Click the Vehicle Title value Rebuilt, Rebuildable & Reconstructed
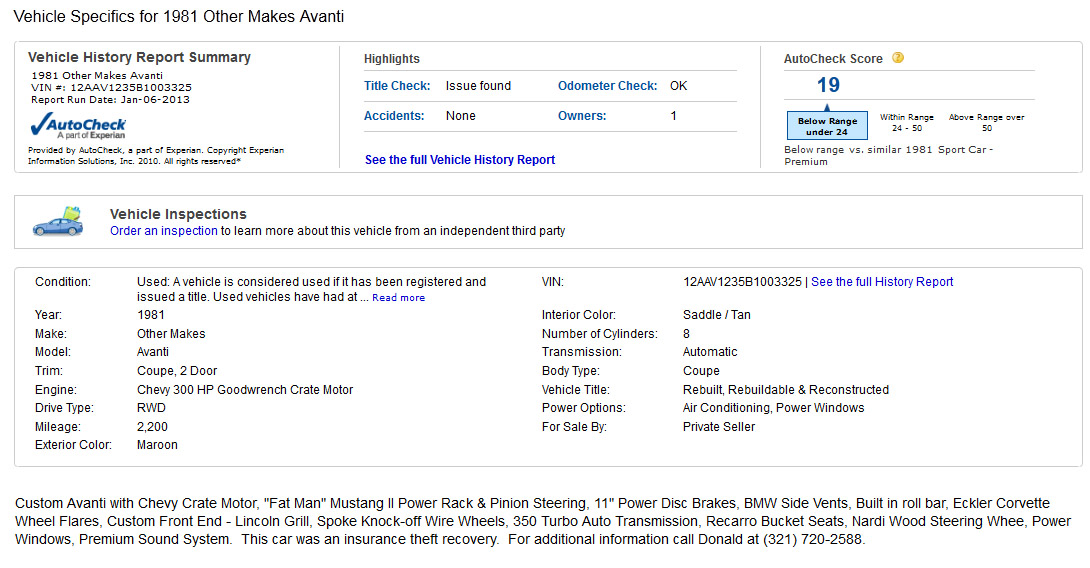The height and width of the screenshot is (568, 1090). point(785,390)
